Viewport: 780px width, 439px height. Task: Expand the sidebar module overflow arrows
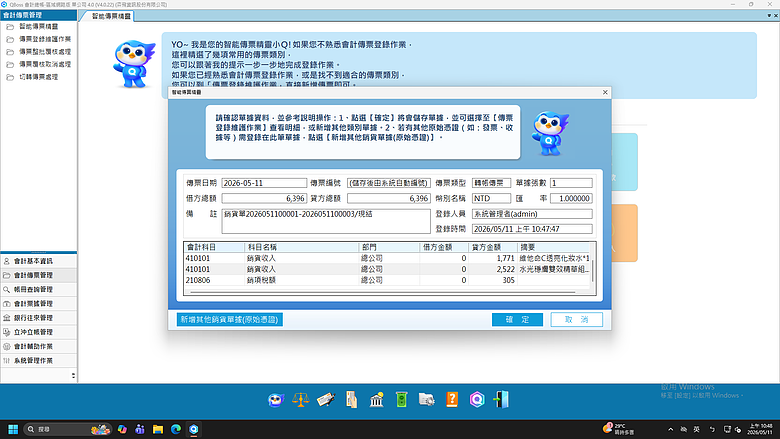(74, 375)
